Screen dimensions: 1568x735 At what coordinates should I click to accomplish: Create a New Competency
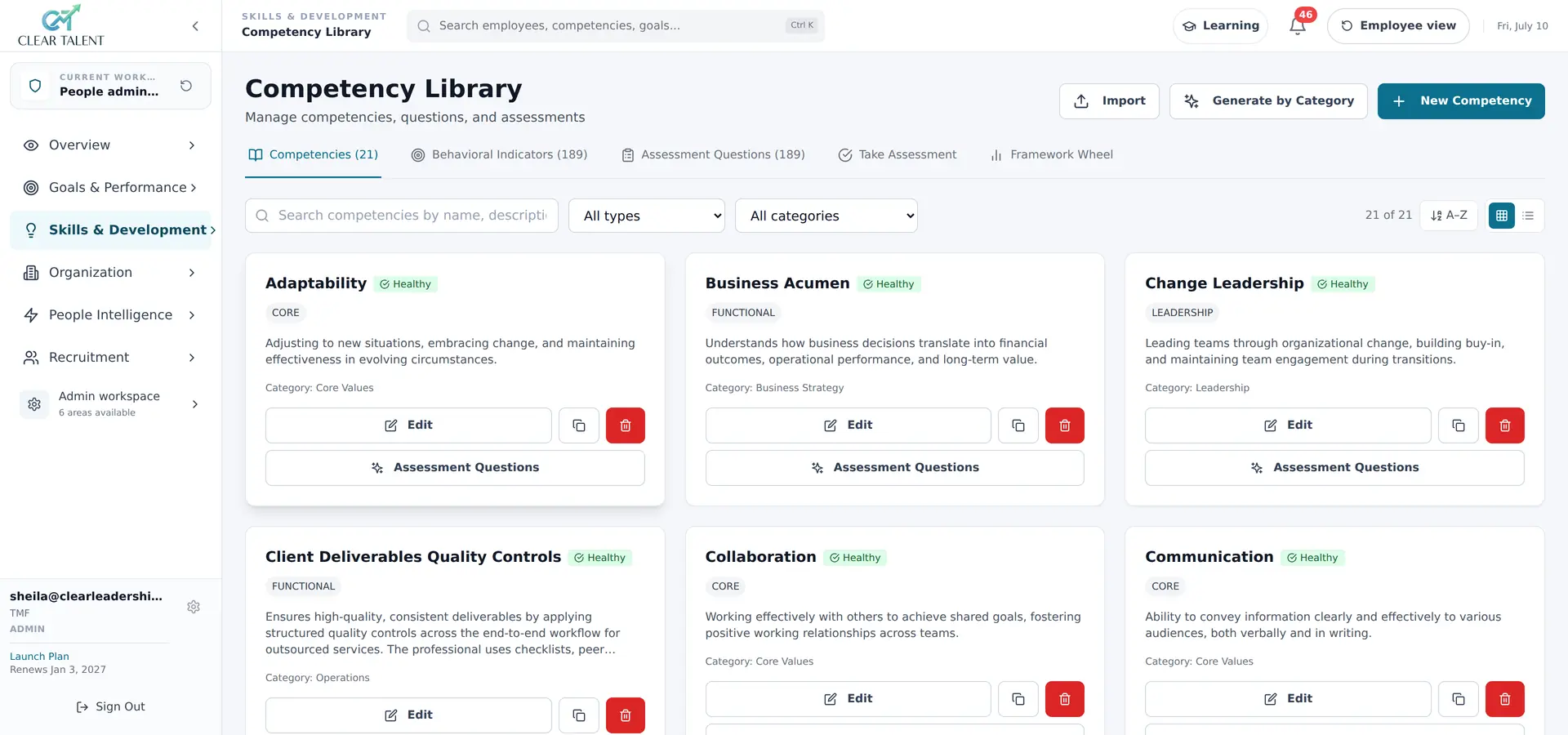[x=1461, y=101]
